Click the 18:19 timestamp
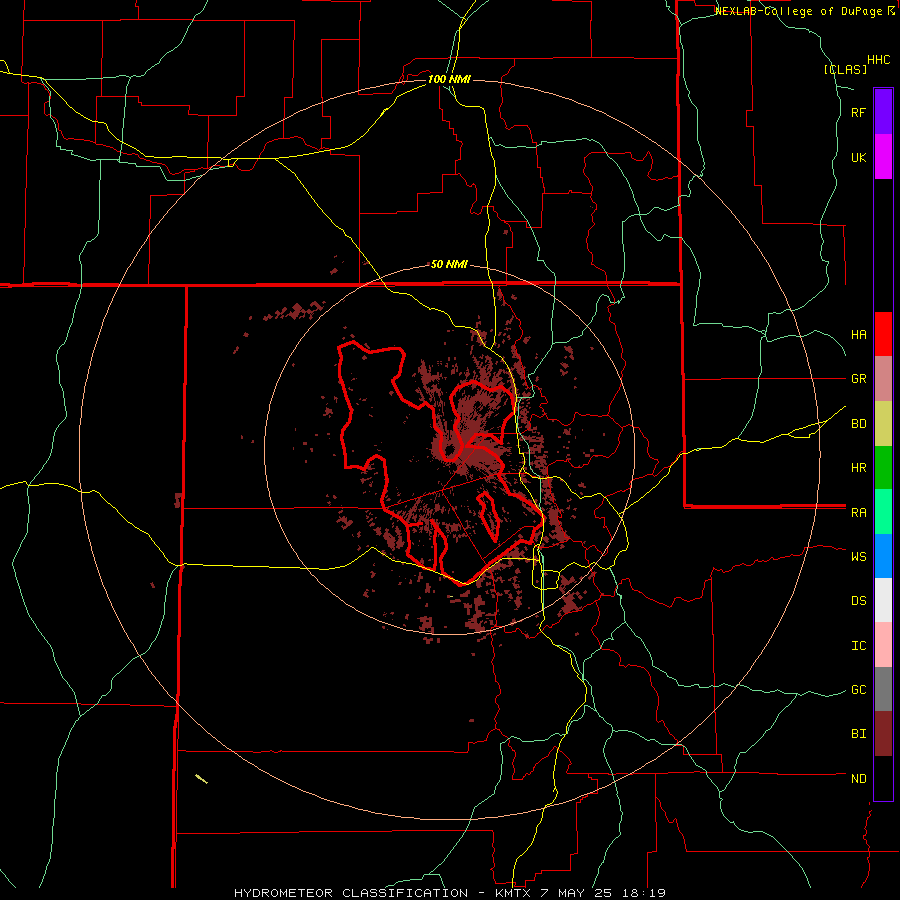 point(646,893)
